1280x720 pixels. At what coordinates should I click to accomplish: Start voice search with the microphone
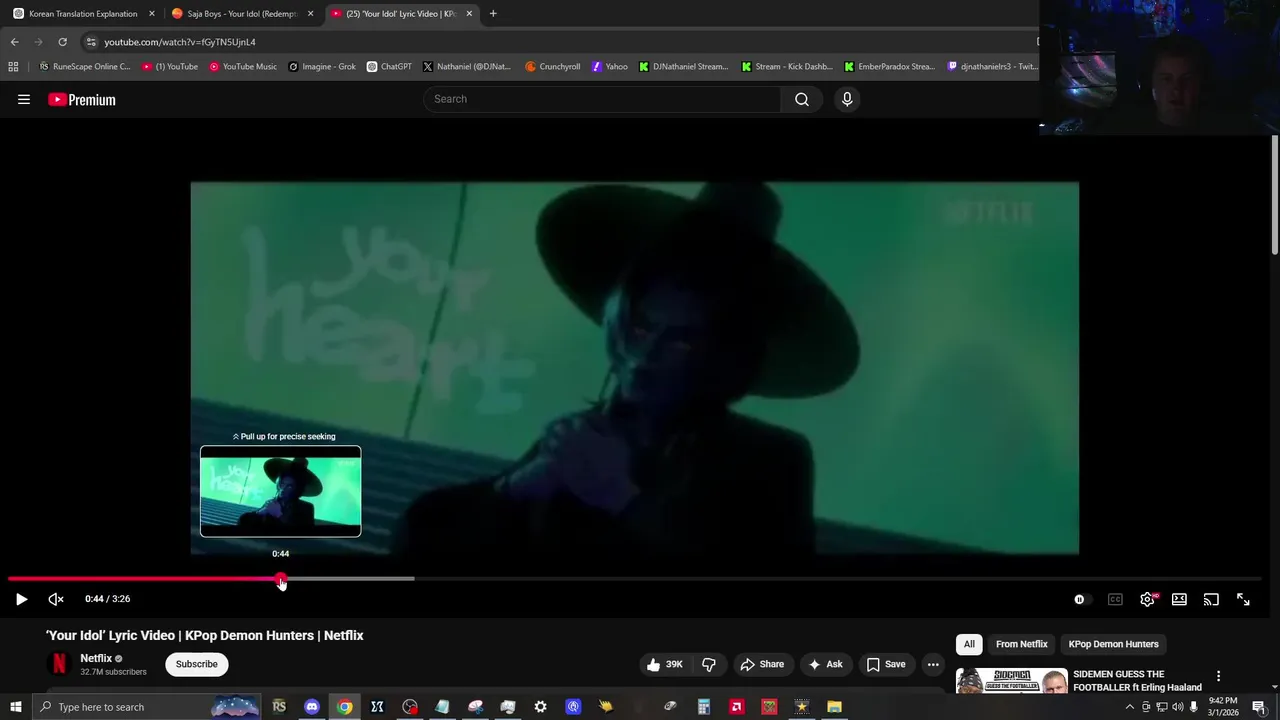[847, 99]
